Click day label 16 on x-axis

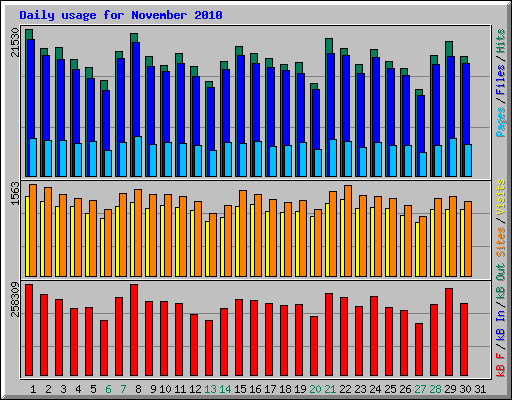point(255,389)
